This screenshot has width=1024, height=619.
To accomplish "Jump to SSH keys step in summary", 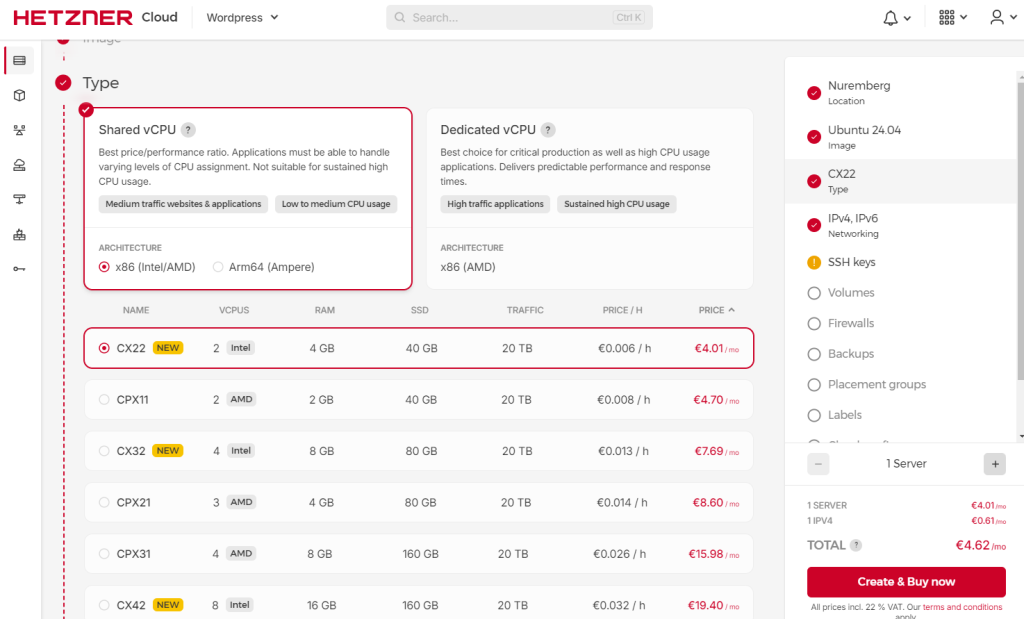I will point(851,262).
